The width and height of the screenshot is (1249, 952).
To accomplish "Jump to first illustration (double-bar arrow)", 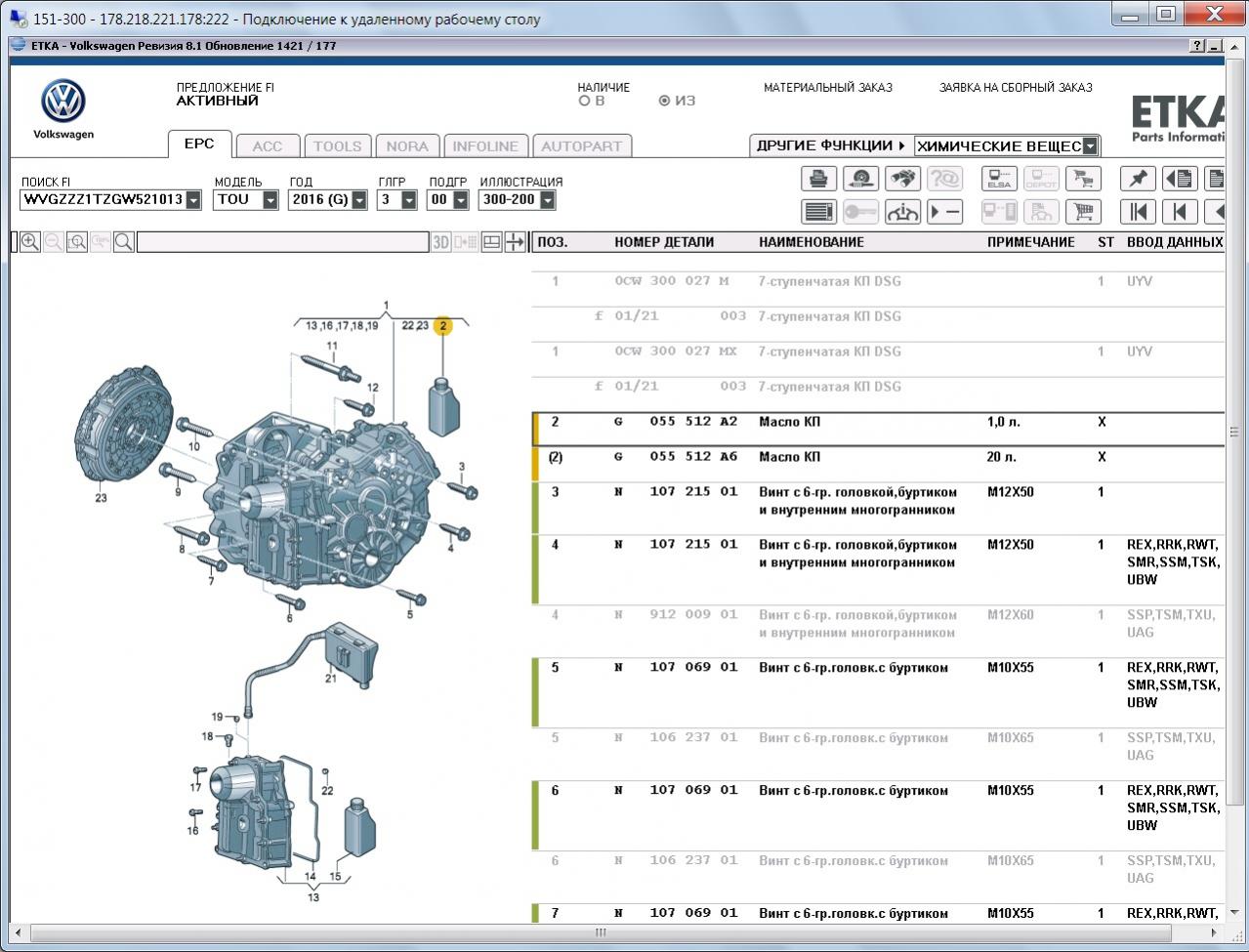I will 1138,212.
